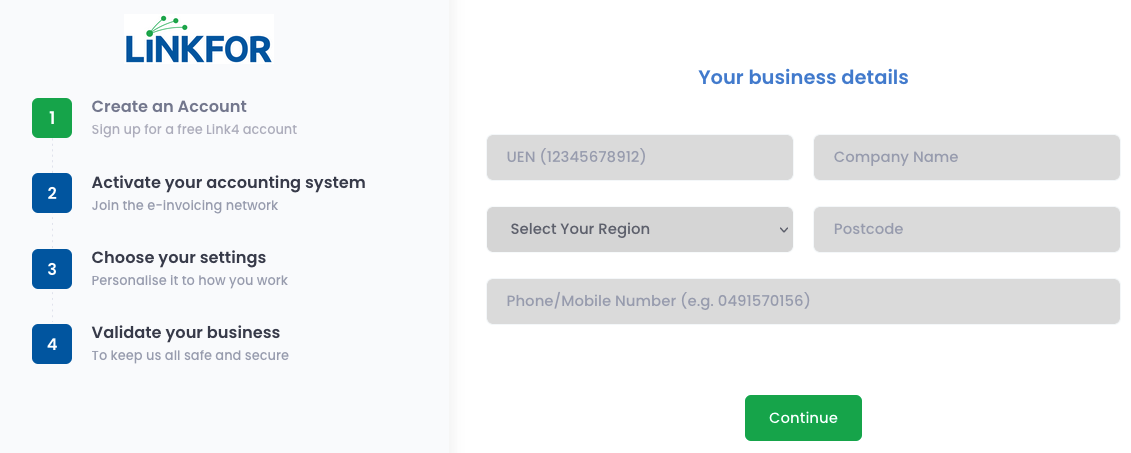The image size is (1131, 453).
Task: Click 'To keep us all safe and secure' text
Action: tap(190, 356)
